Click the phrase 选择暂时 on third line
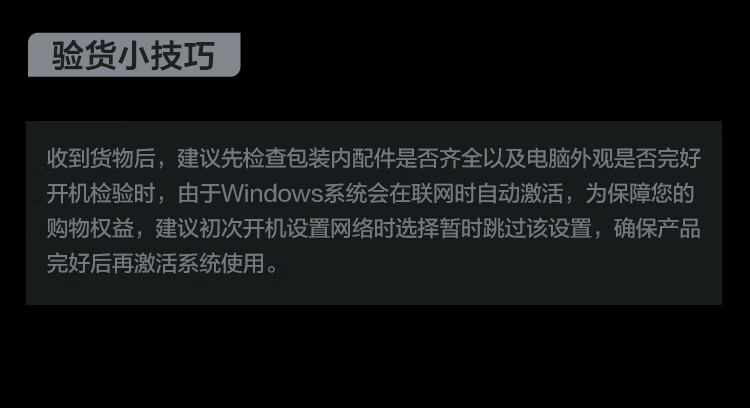 (439, 228)
